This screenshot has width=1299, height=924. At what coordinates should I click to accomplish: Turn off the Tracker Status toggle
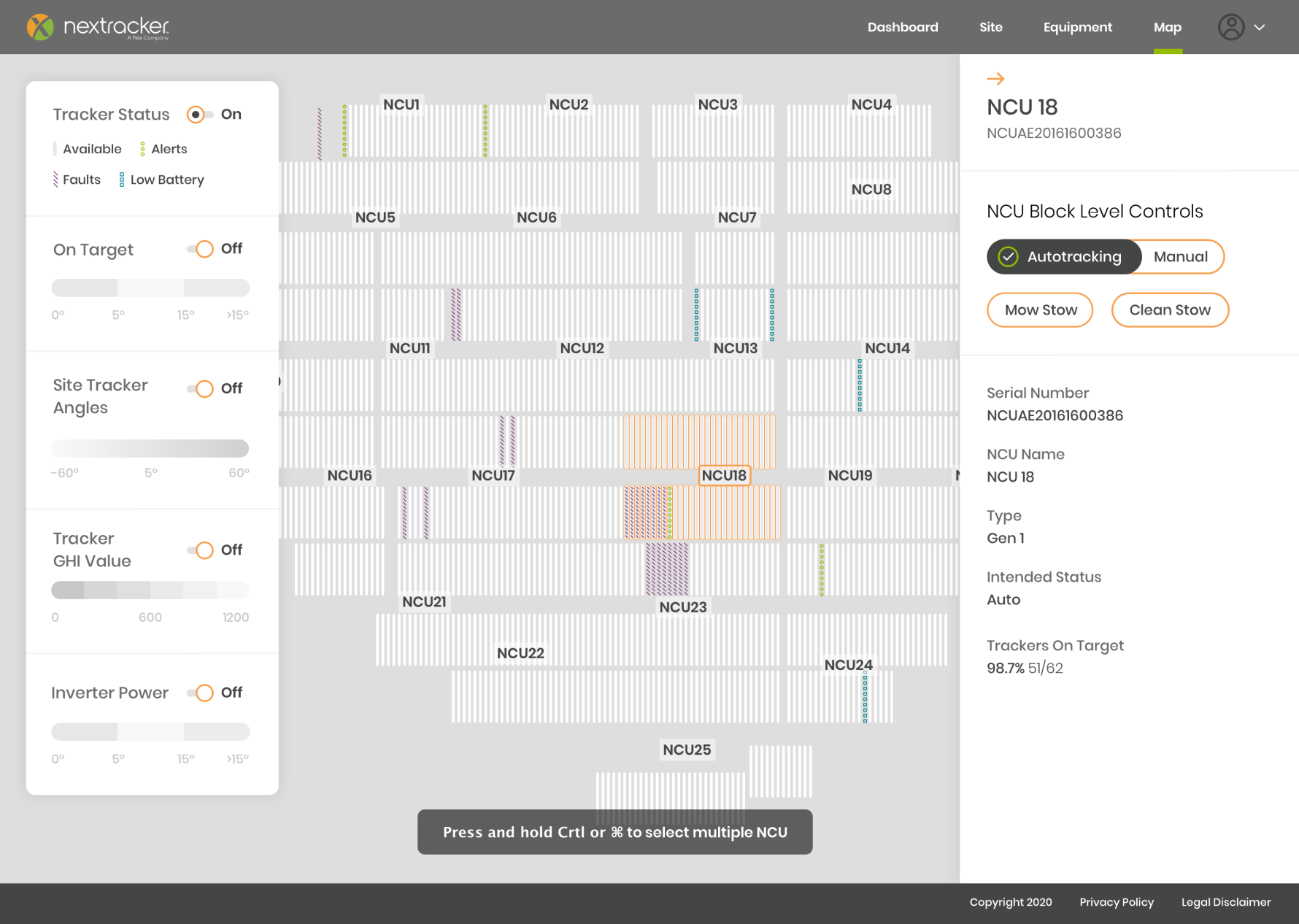pos(199,114)
